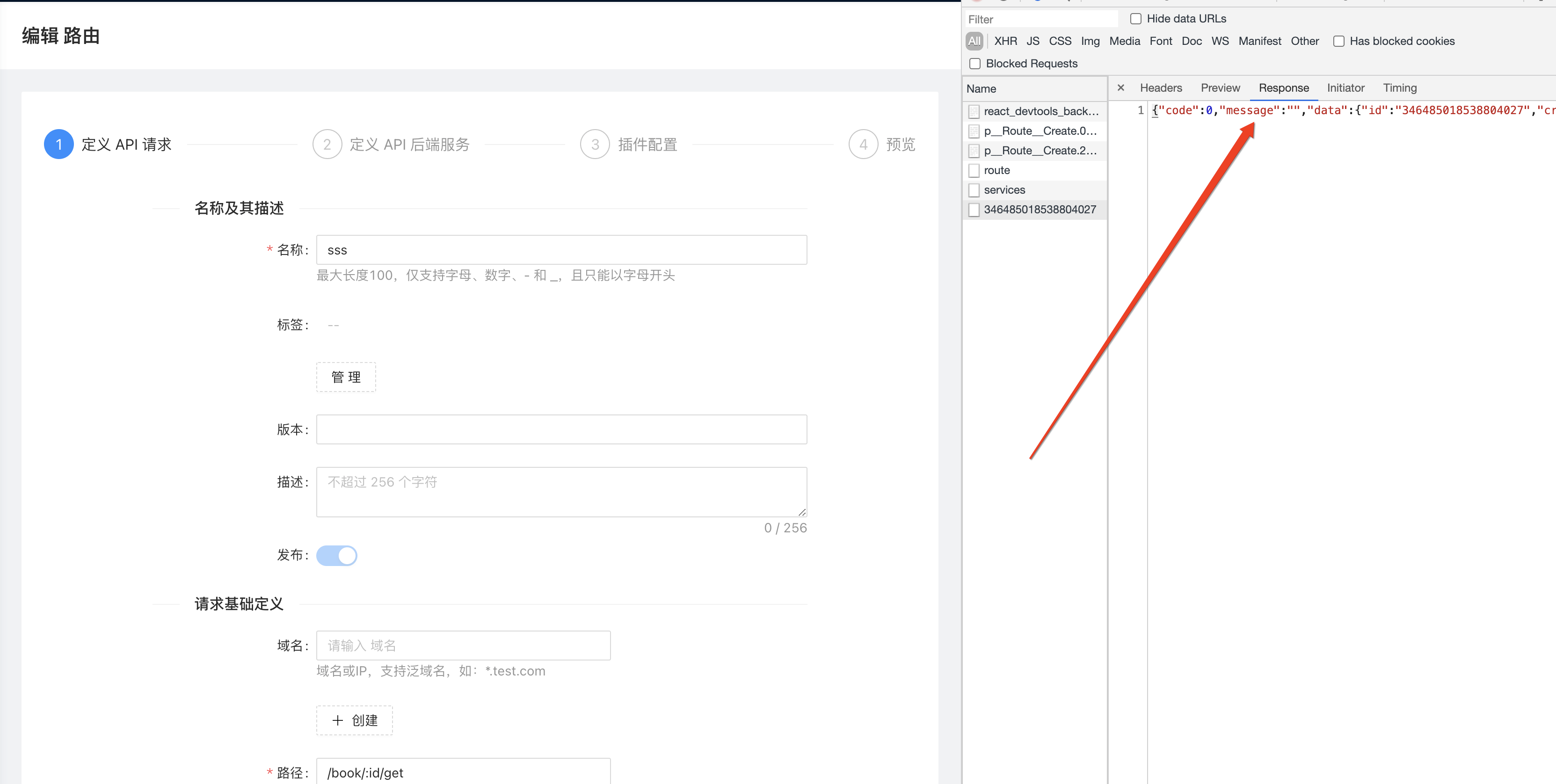
Task: Click step 1 circle for defining API request
Action: point(58,145)
